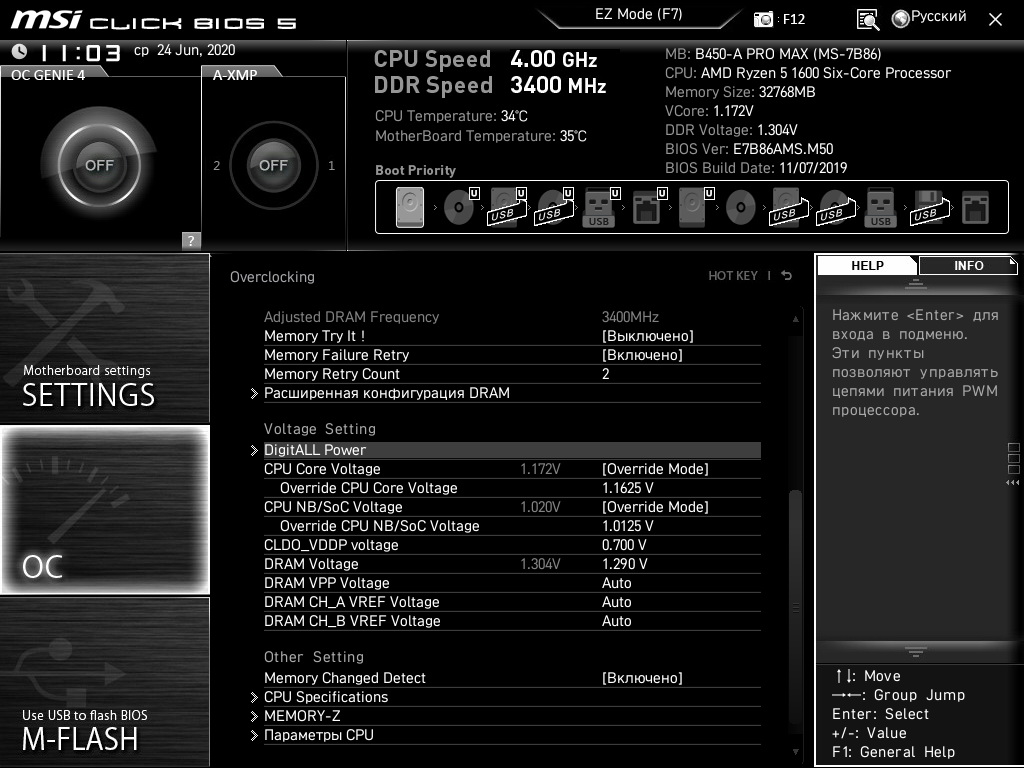This screenshot has height=768, width=1024.
Task: Pick the legacy CD/DVD boot icon without UEFI badge
Action: pyautogui.click(x=741, y=208)
